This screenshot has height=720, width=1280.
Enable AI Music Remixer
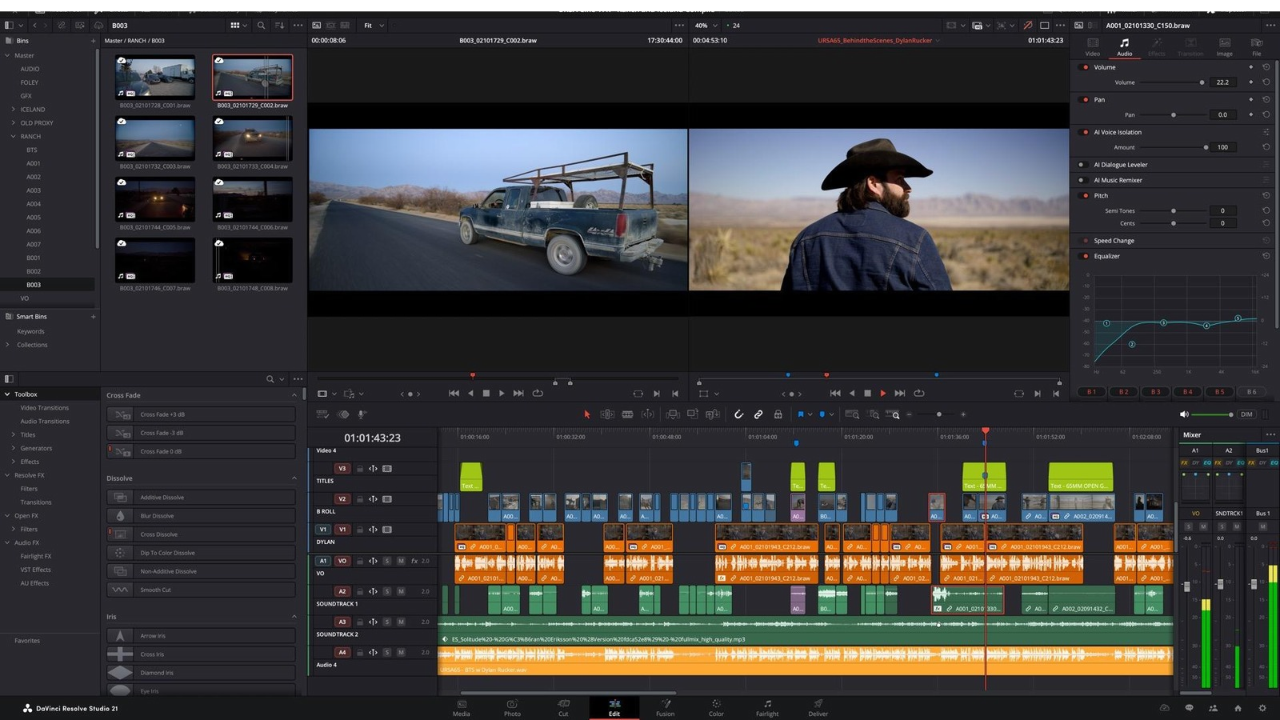pyautogui.click(x=1081, y=180)
